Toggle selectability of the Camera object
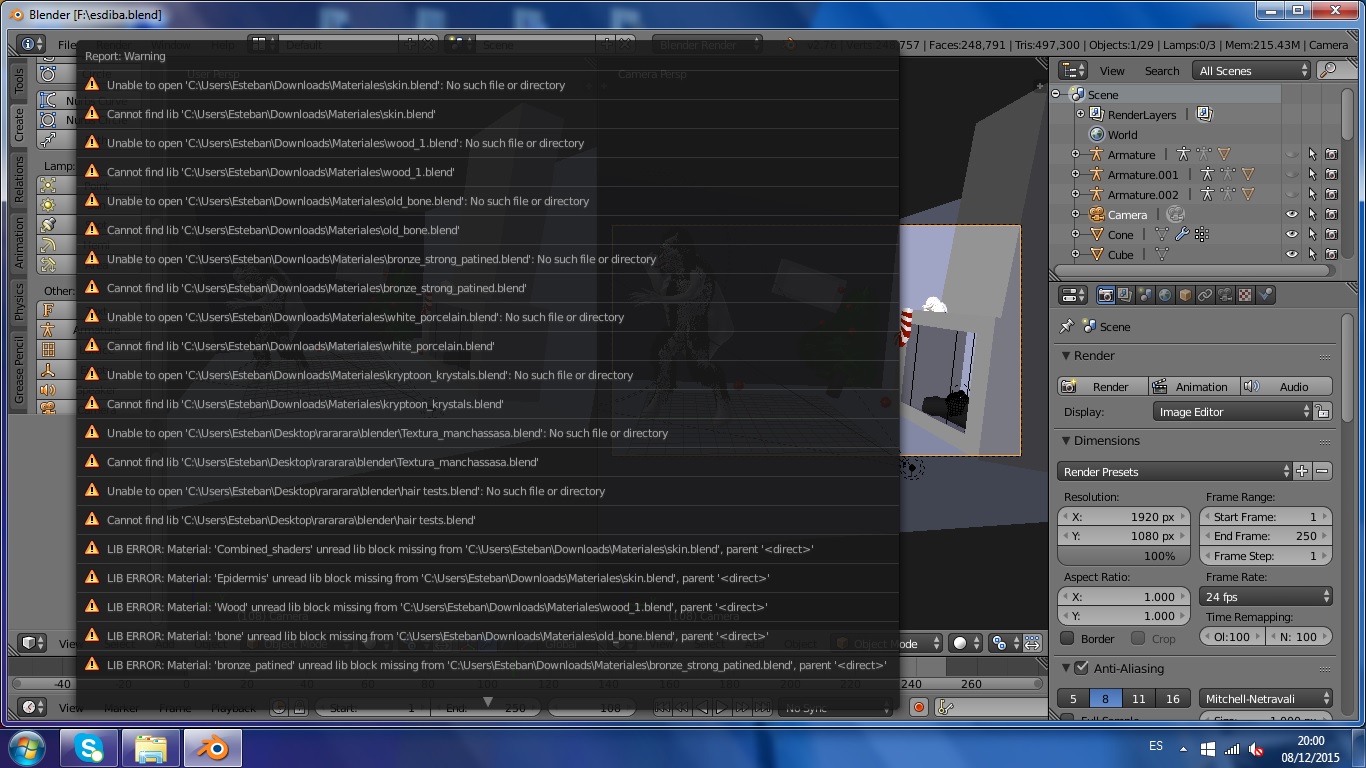 pyautogui.click(x=1312, y=215)
